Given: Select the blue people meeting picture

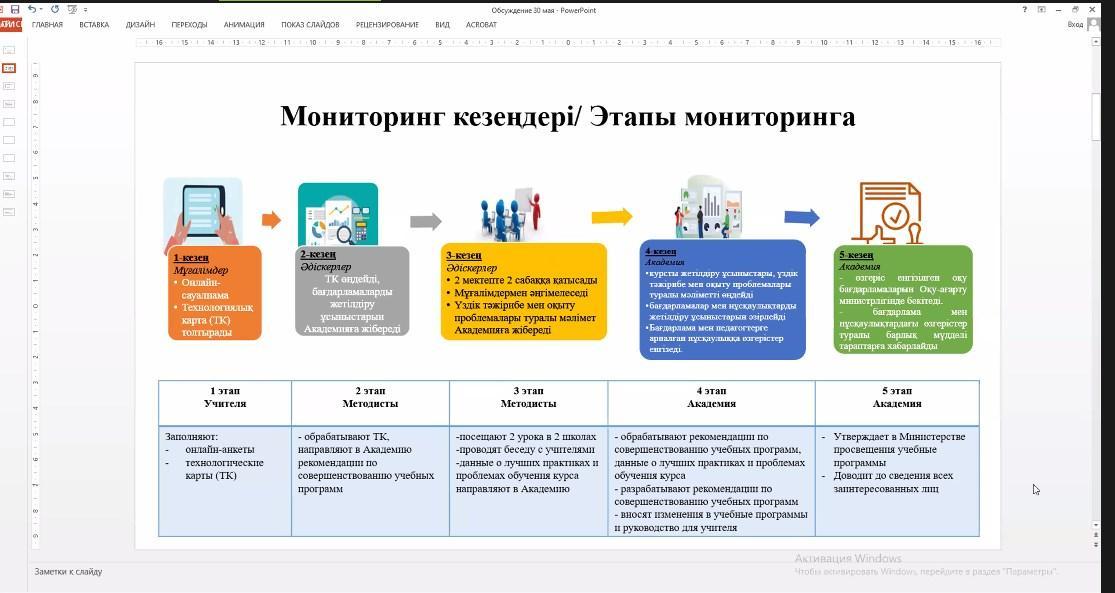Looking at the screenshot, I should 511,213.
